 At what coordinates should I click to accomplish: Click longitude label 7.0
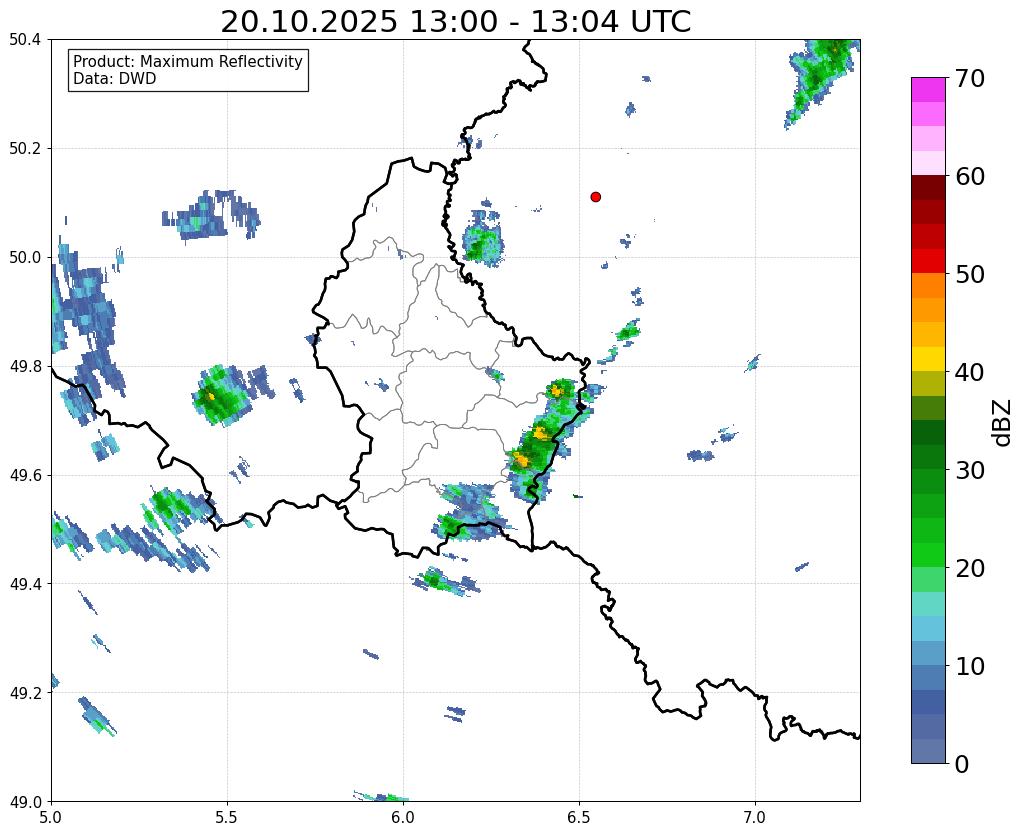click(756, 817)
